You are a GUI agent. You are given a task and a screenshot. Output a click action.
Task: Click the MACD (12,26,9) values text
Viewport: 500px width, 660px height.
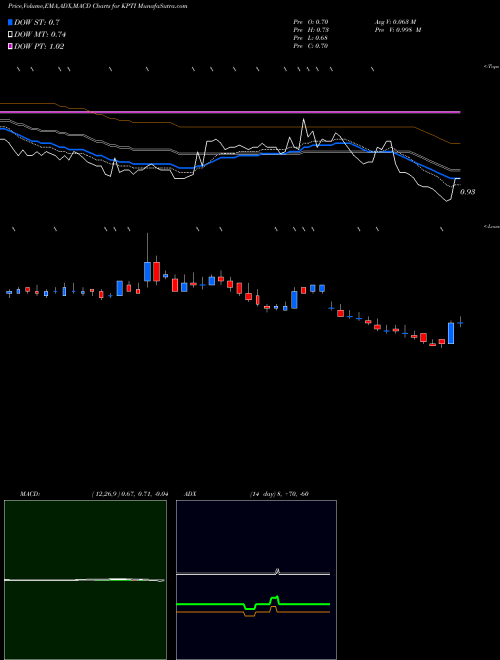click(x=129, y=494)
